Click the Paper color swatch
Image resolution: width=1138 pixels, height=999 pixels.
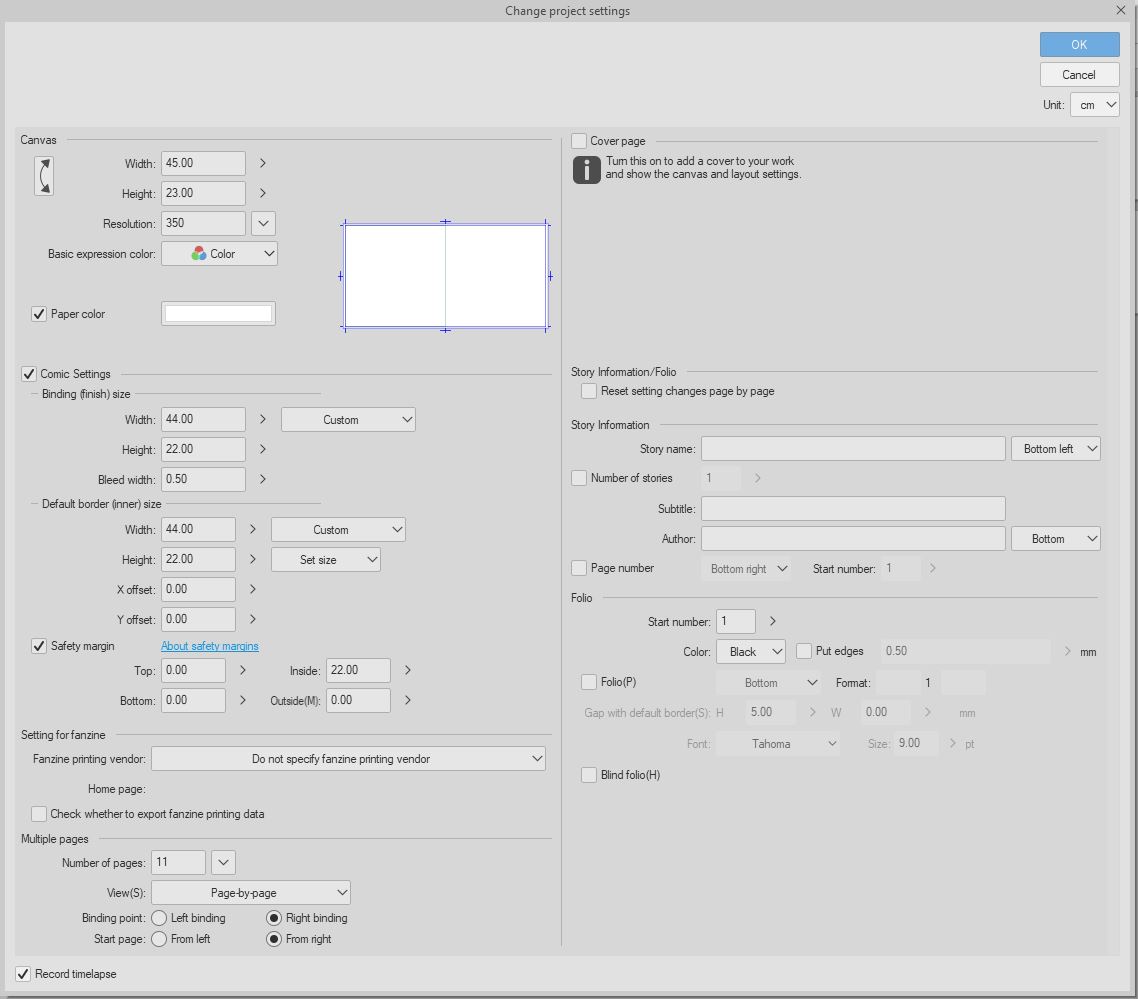click(x=218, y=314)
